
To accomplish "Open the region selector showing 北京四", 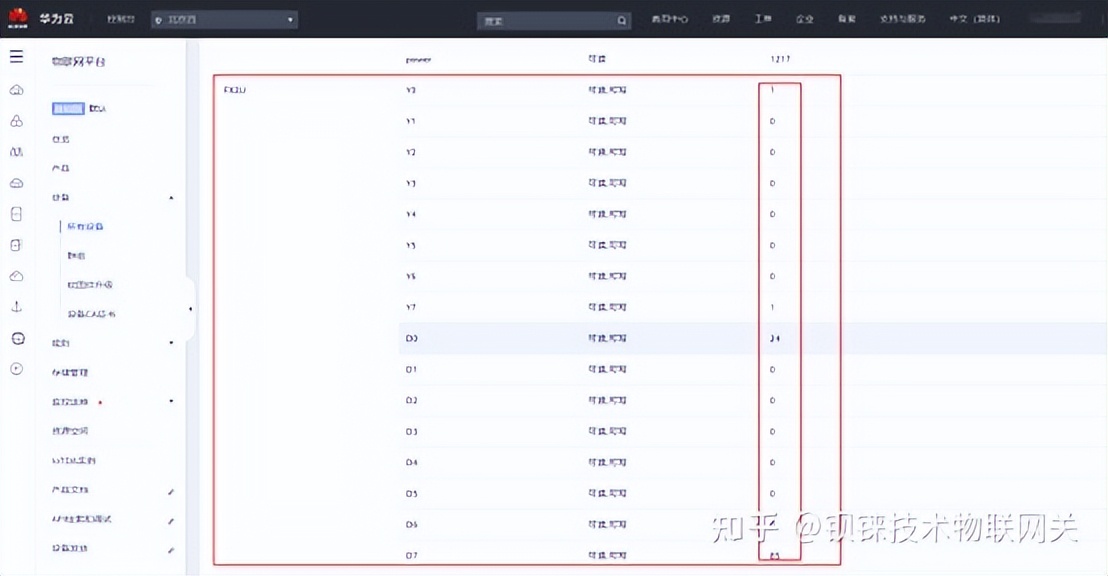I will click(x=222, y=18).
